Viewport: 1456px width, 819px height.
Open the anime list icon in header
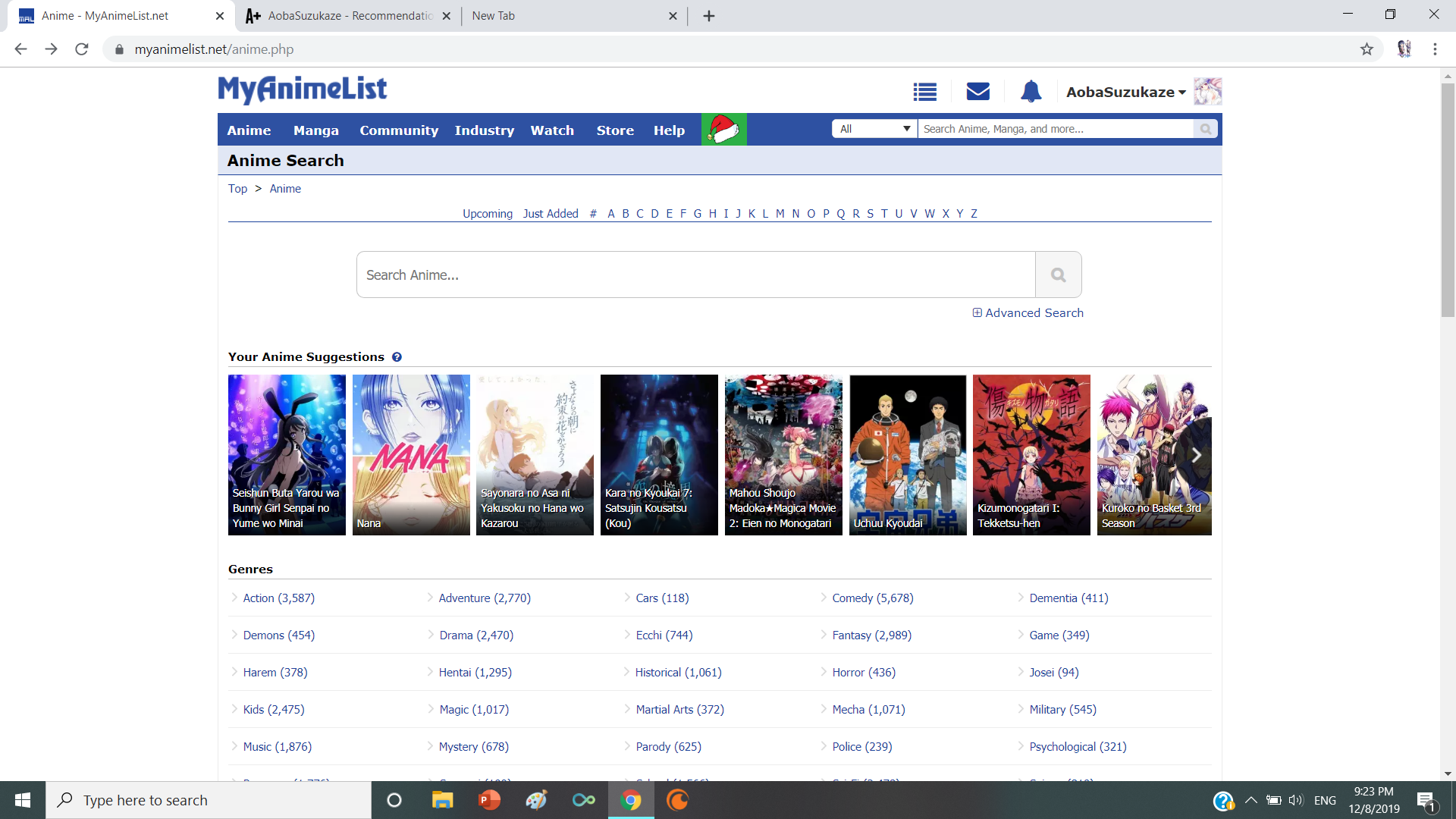click(x=924, y=92)
